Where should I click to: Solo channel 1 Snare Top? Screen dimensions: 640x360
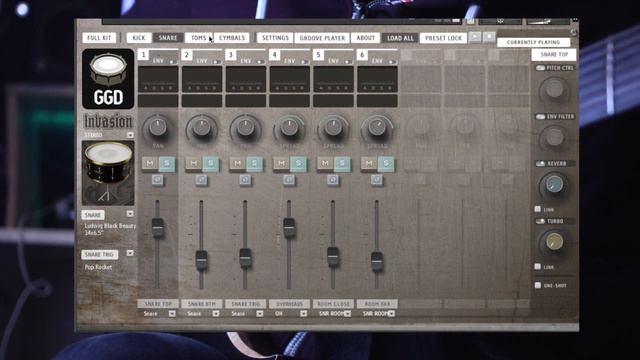tap(167, 164)
